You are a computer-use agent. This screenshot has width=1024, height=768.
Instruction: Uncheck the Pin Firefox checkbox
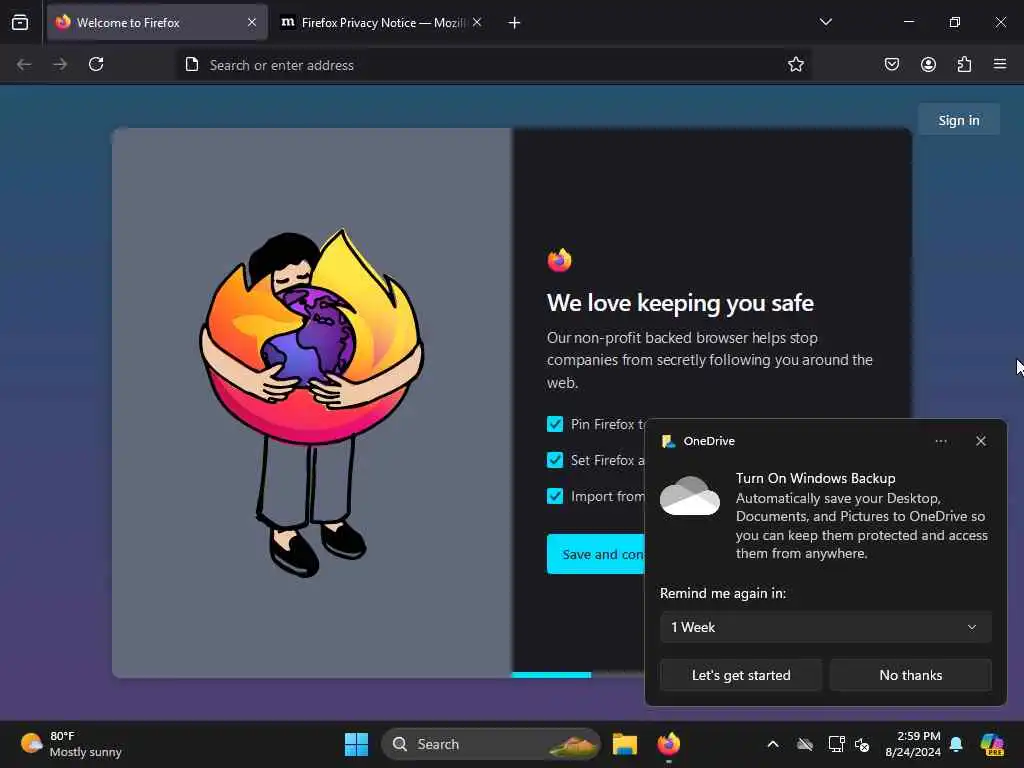(555, 424)
